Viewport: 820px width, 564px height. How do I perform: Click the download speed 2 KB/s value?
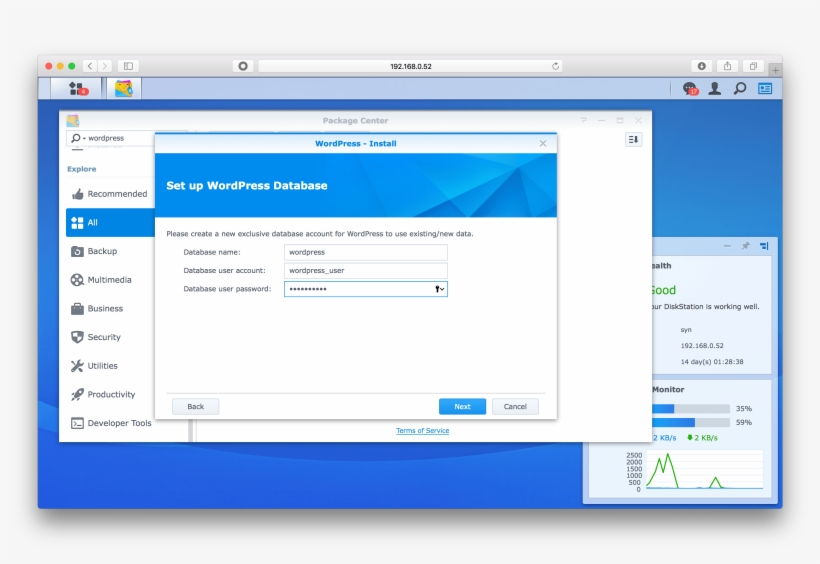tap(702, 438)
